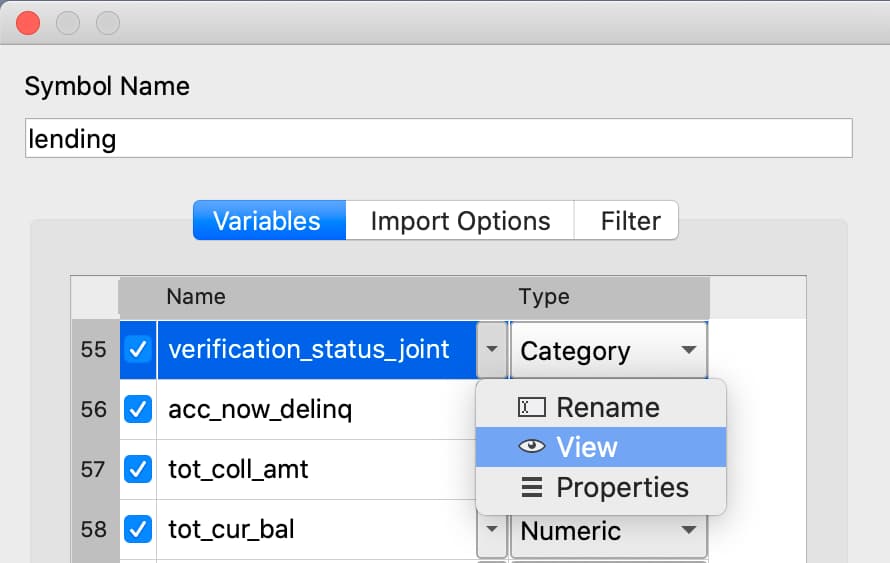Image resolution: width=890 pixels, height=563 pixels.
Task: Click the Rename text-field icon
Action: (x=531, y=407)
